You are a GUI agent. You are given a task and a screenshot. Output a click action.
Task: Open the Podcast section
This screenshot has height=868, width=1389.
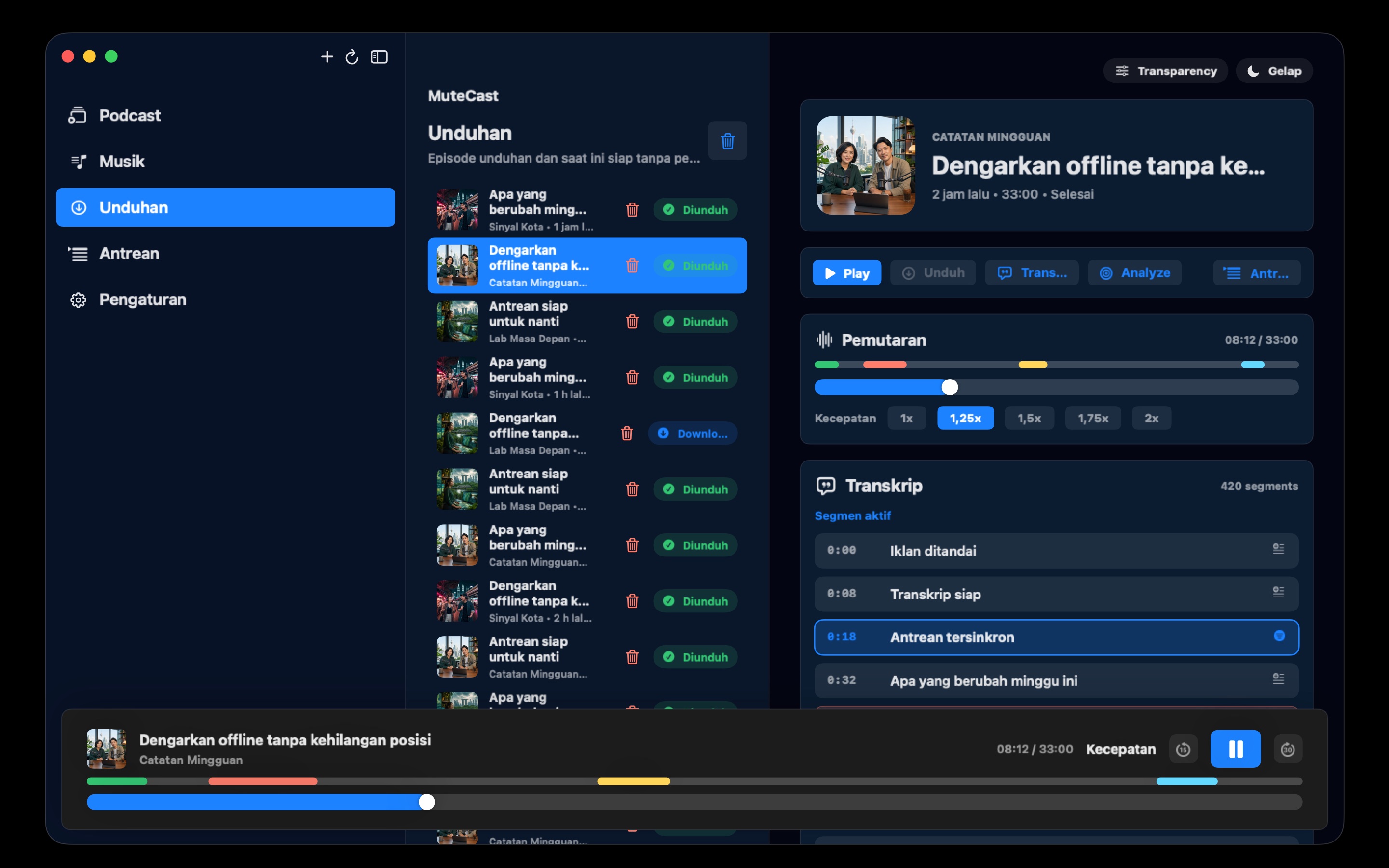pos(225,115)
